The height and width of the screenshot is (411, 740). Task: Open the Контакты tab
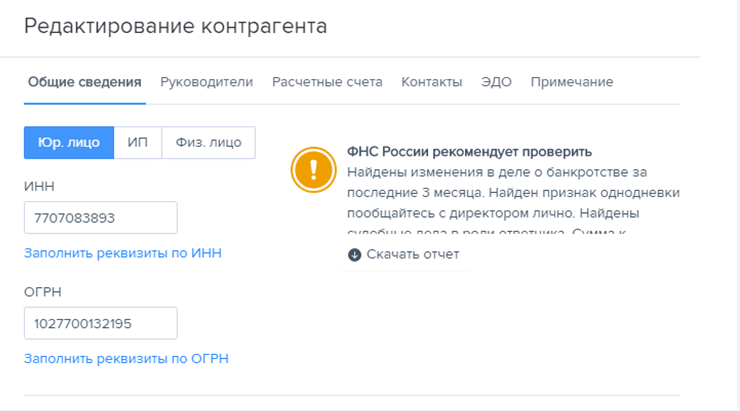(x=432, y=82)
